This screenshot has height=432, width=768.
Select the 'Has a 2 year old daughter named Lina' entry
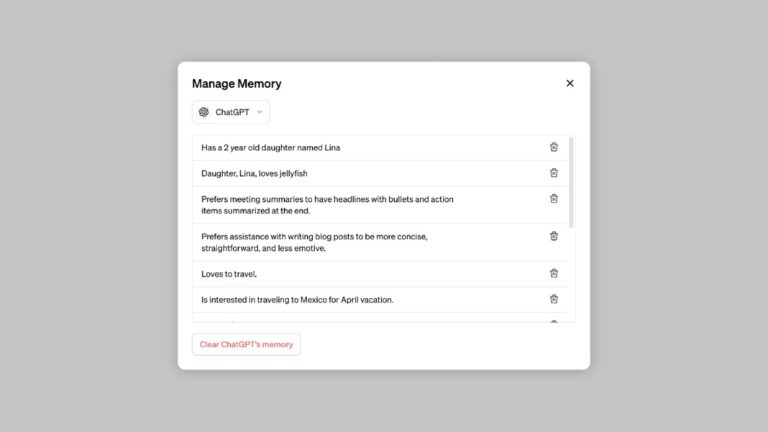[270, 148]
